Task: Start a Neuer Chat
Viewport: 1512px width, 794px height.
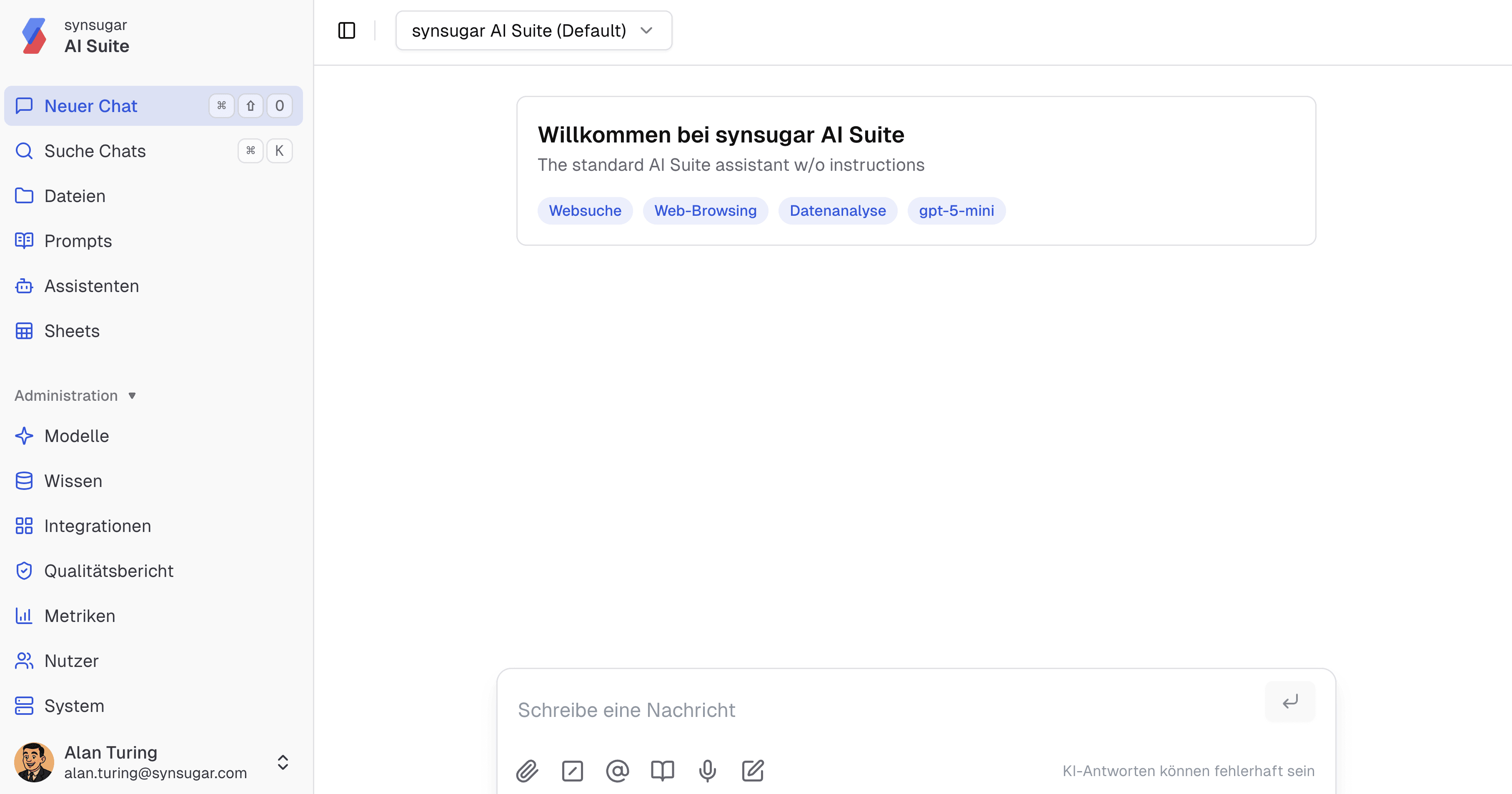Action: [91, 106]
